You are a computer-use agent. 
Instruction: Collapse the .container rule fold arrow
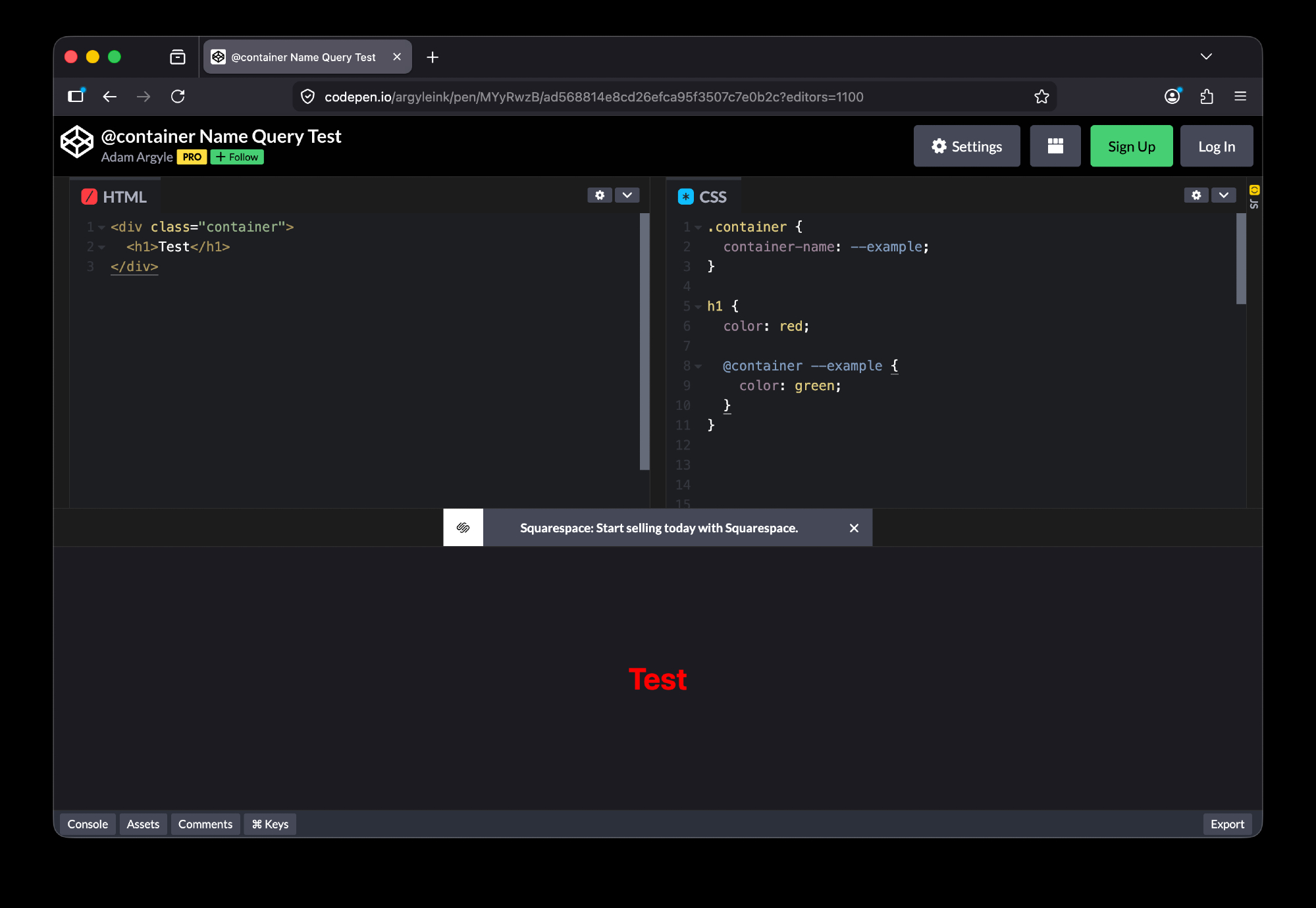(x=698, y=228)
